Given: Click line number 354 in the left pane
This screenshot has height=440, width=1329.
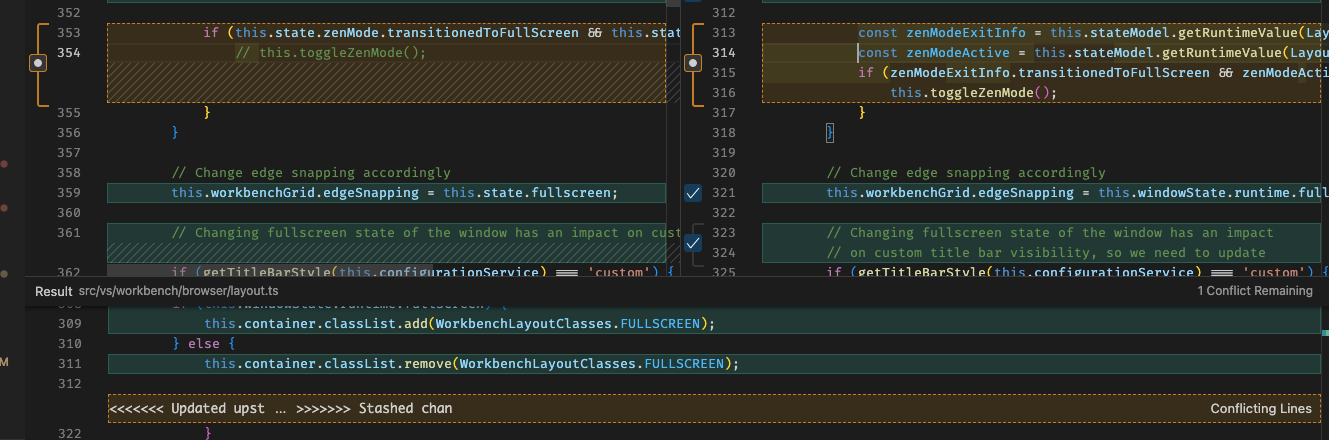Looking at the screenshot, I should [x=69, y=53].
